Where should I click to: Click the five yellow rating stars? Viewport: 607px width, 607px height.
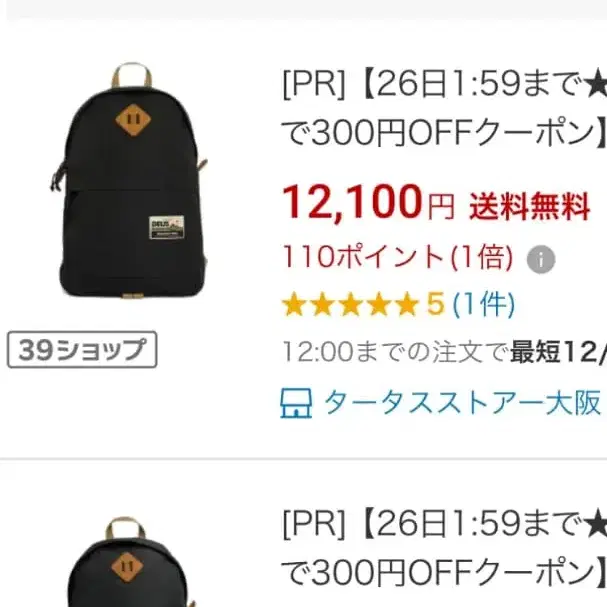351,304
